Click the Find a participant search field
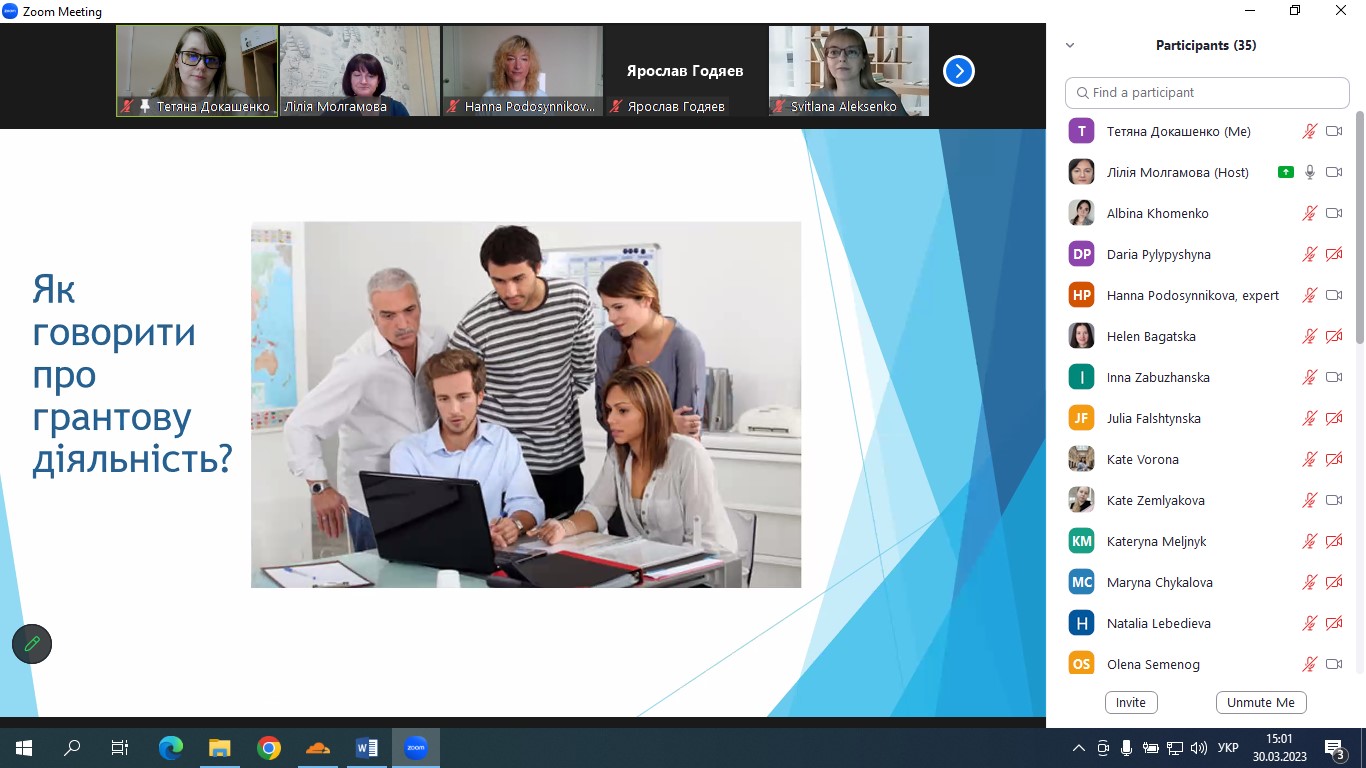Viewport: 1366px width, 768px height. click(1207, 92)
